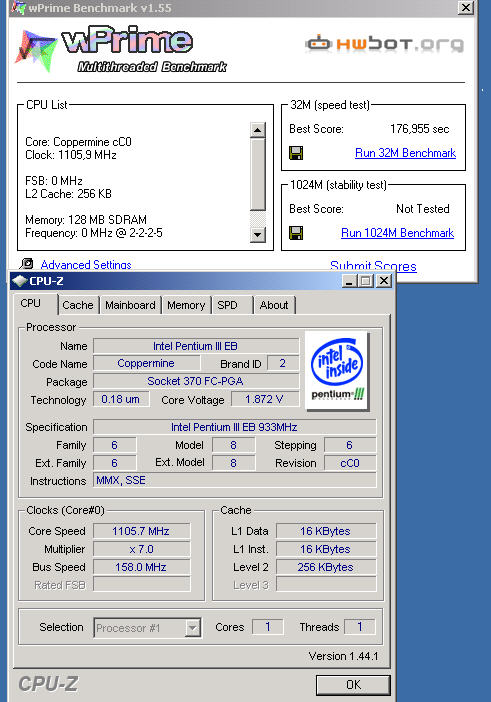
Task: Click the Stepping value 6
Action: coord(350,445)
